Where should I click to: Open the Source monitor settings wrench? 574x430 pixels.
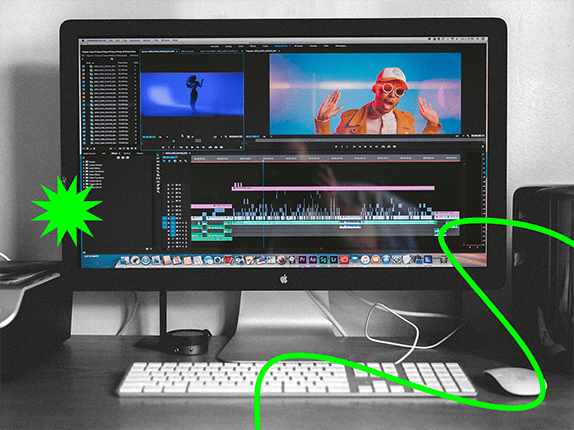pyautogui.click(x=226, y=137)
